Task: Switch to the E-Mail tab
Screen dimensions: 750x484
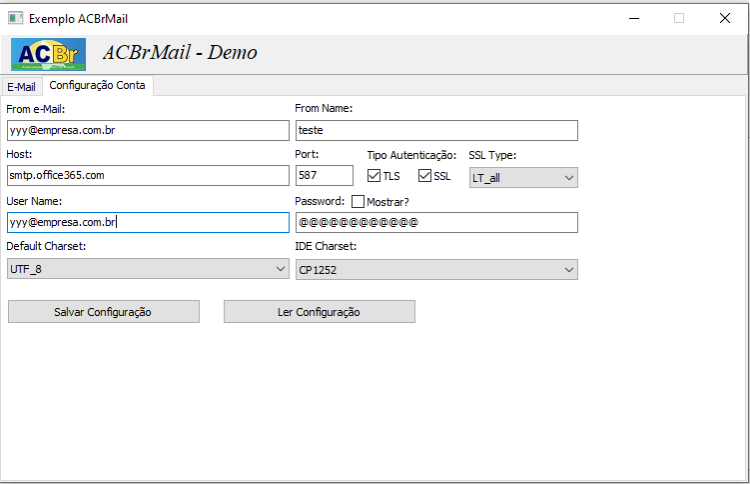Action: point(22,87)
